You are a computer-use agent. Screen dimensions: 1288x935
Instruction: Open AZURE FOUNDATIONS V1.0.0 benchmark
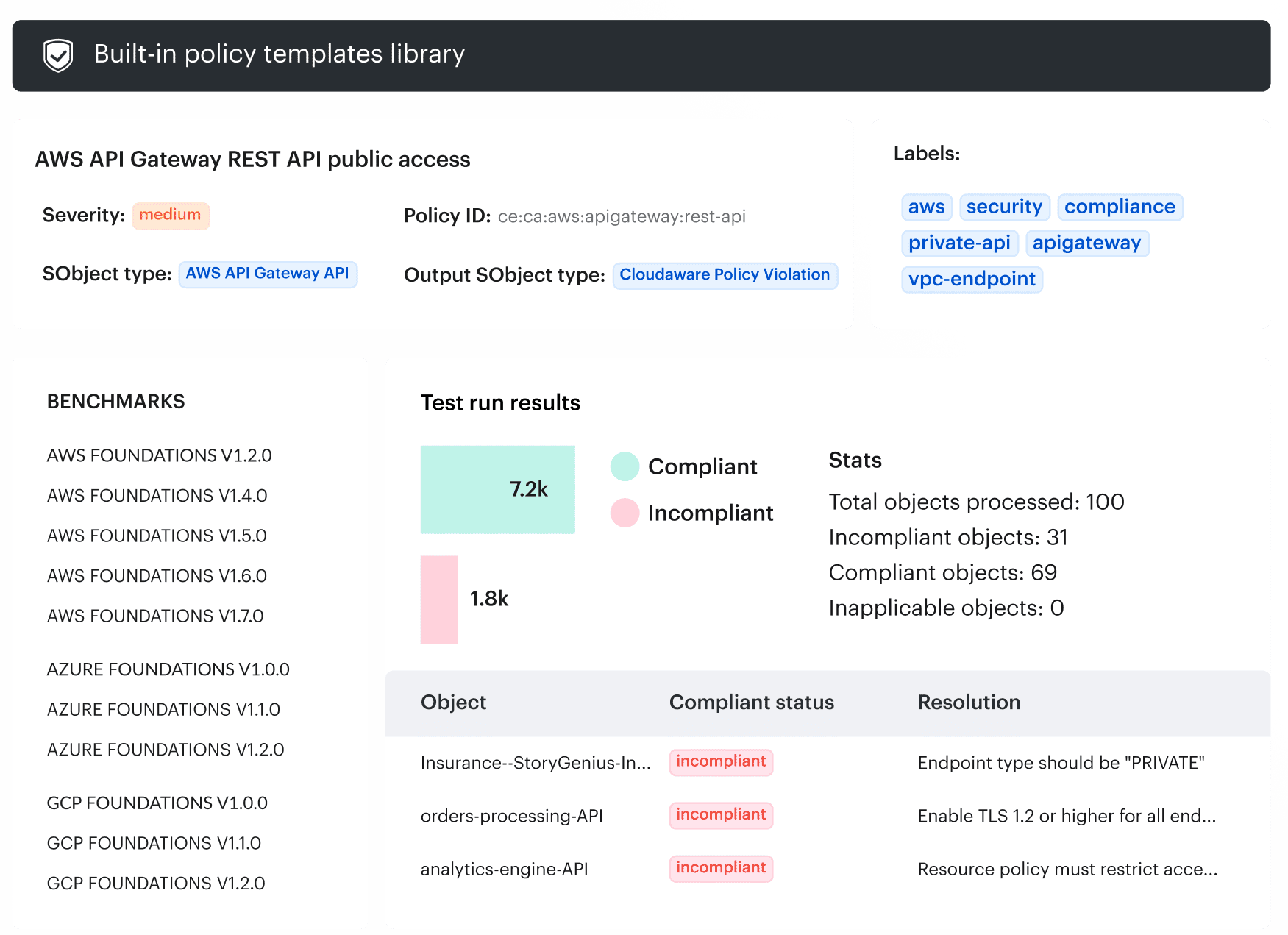pyautogui.click(x=168, y=669)
